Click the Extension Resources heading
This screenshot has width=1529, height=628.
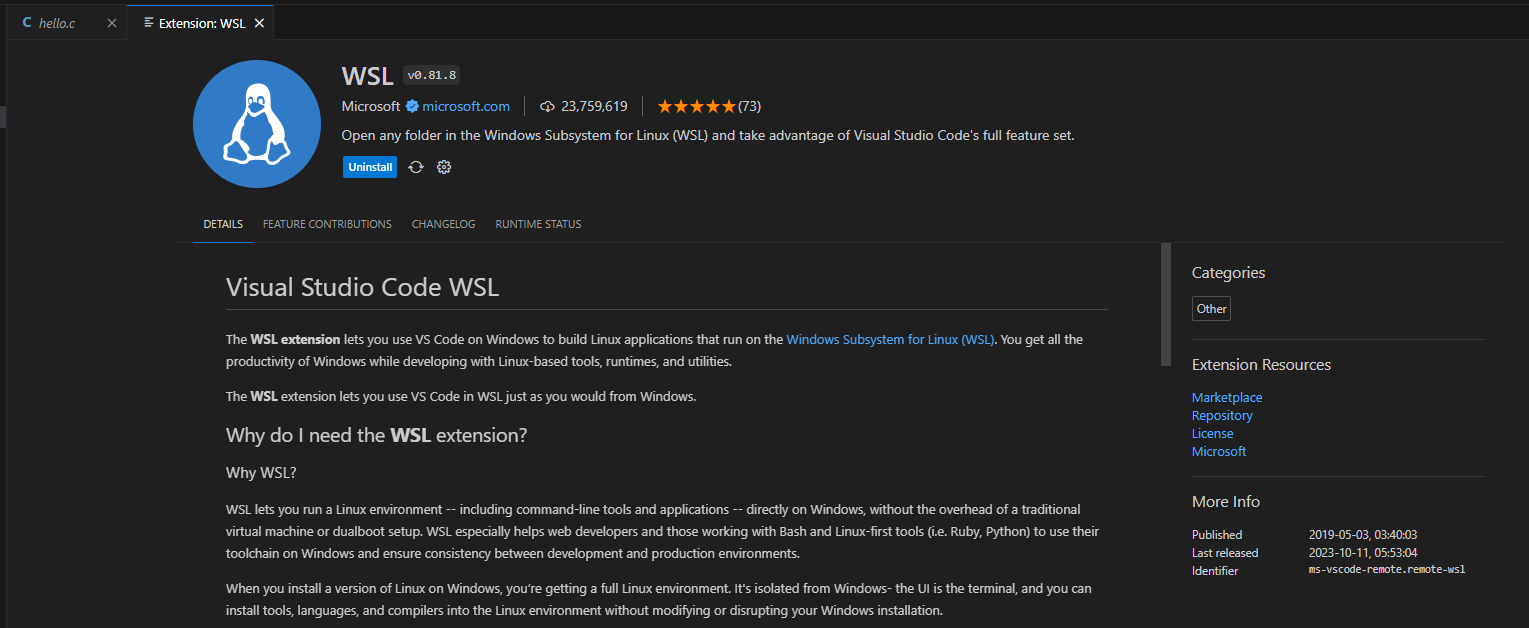[x=1261, y=365]
